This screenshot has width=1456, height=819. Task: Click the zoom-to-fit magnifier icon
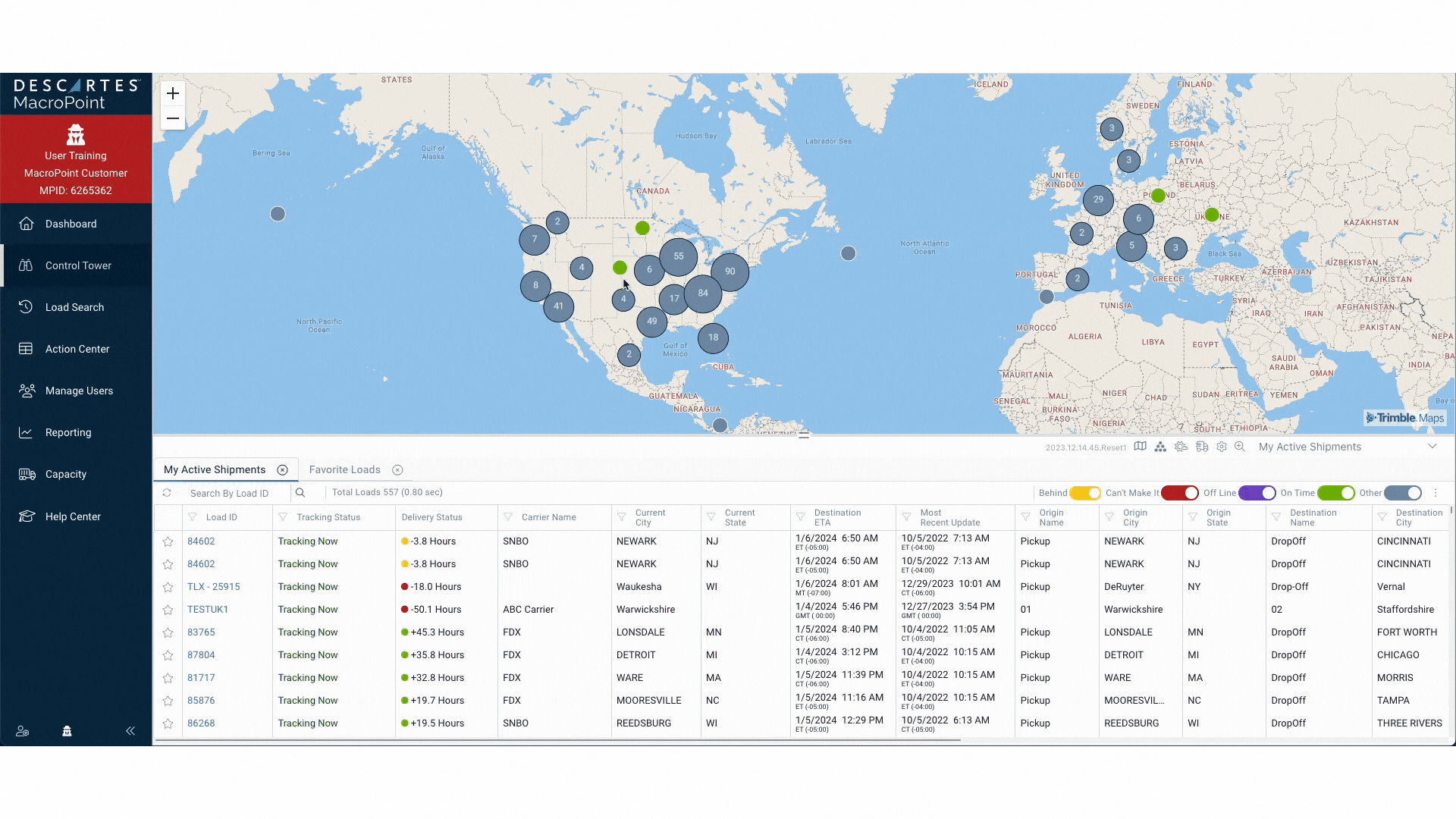click(x=1240, y=447)
